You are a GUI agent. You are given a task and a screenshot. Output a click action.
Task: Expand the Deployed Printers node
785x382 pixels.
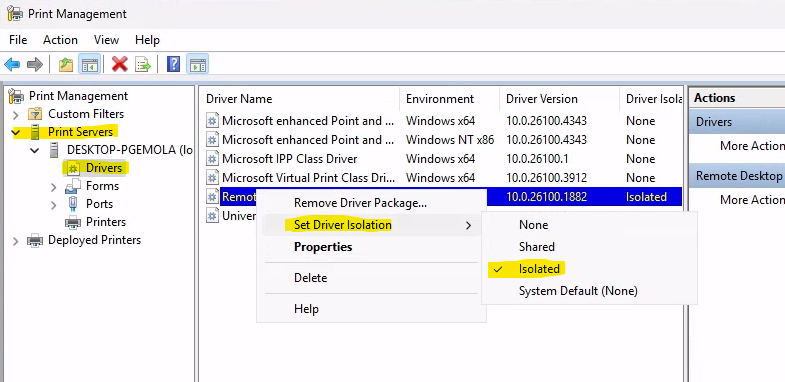[x=16, y=241]
